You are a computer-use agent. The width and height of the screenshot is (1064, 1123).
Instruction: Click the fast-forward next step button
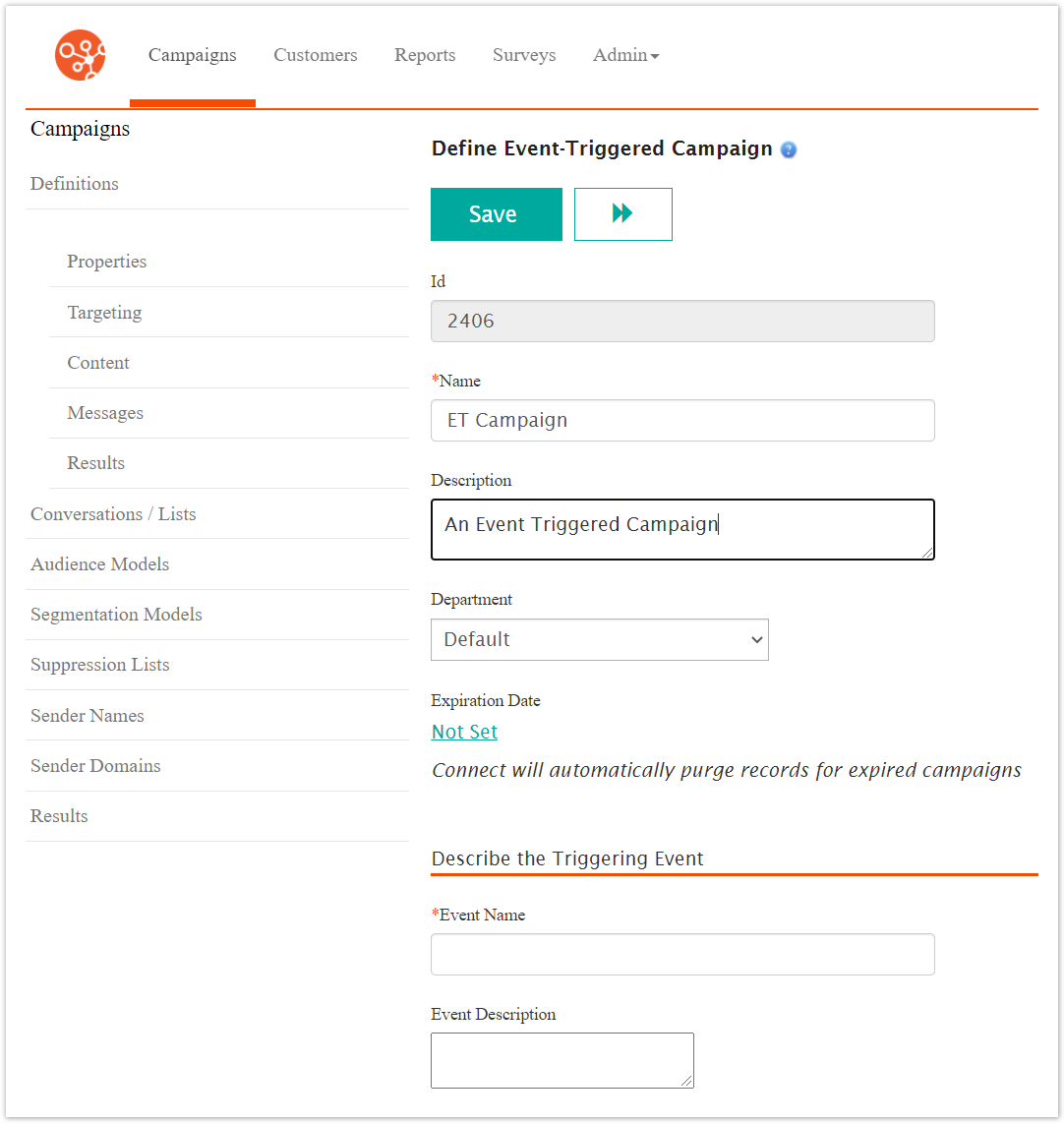tap(622, 214)
